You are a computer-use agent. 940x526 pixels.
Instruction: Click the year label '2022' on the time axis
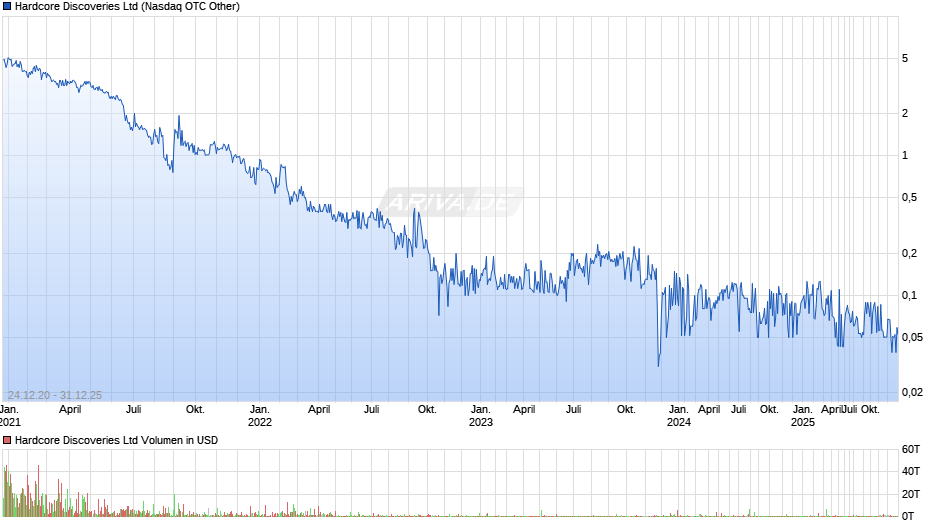[260, 422]
